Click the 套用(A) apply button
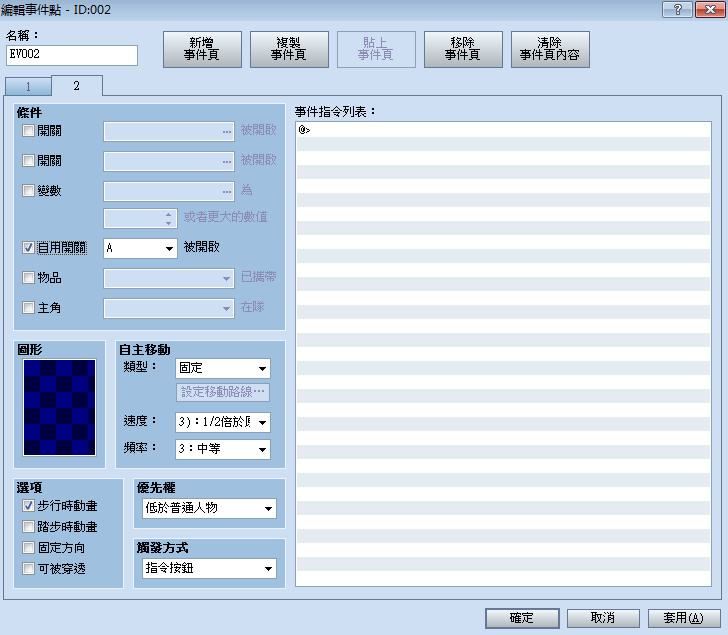 click(x=684, y=618)
